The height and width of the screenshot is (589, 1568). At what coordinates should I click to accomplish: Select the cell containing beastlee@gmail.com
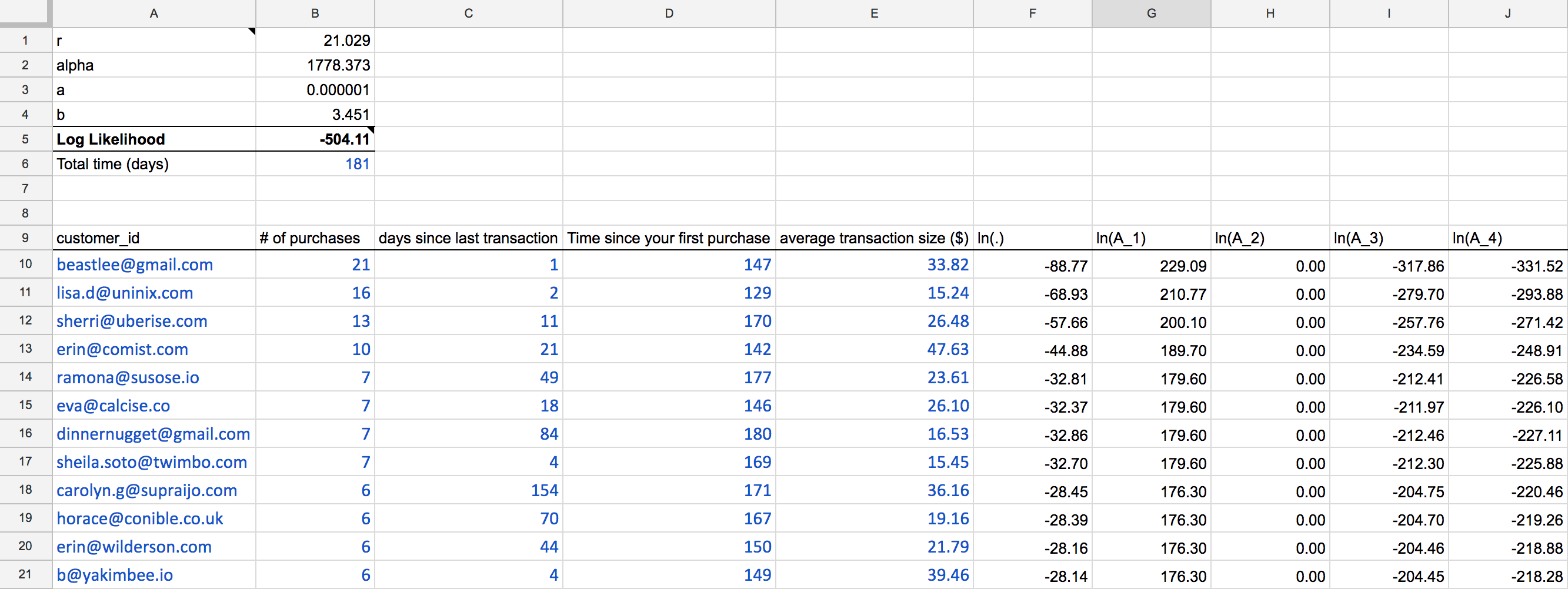pos(154,265)
